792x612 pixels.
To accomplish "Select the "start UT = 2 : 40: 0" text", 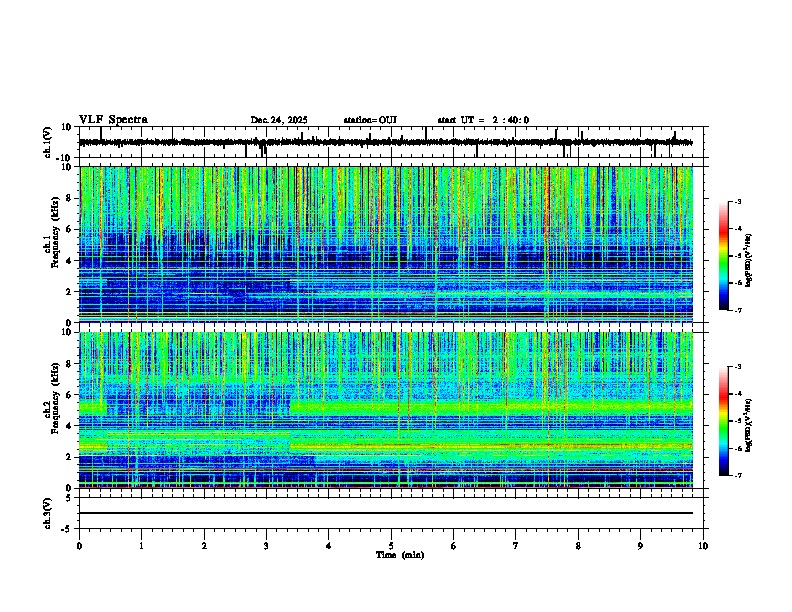I will (x=483, y=120).
